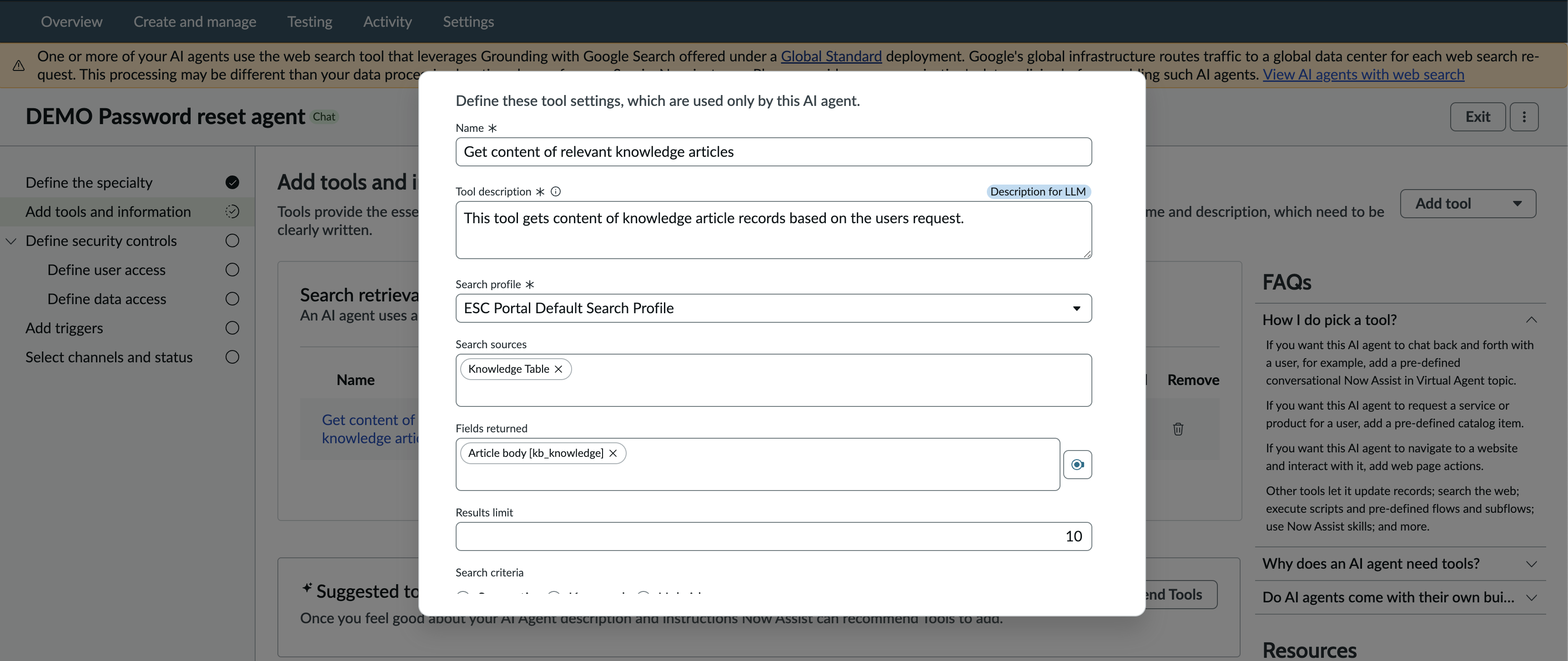
Task: Click the status circle for Select channels and status
Action: (232, 357)
